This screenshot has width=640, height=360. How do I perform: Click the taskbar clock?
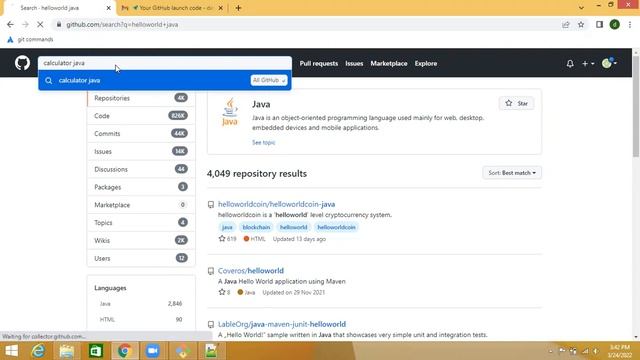pos(619,351)
